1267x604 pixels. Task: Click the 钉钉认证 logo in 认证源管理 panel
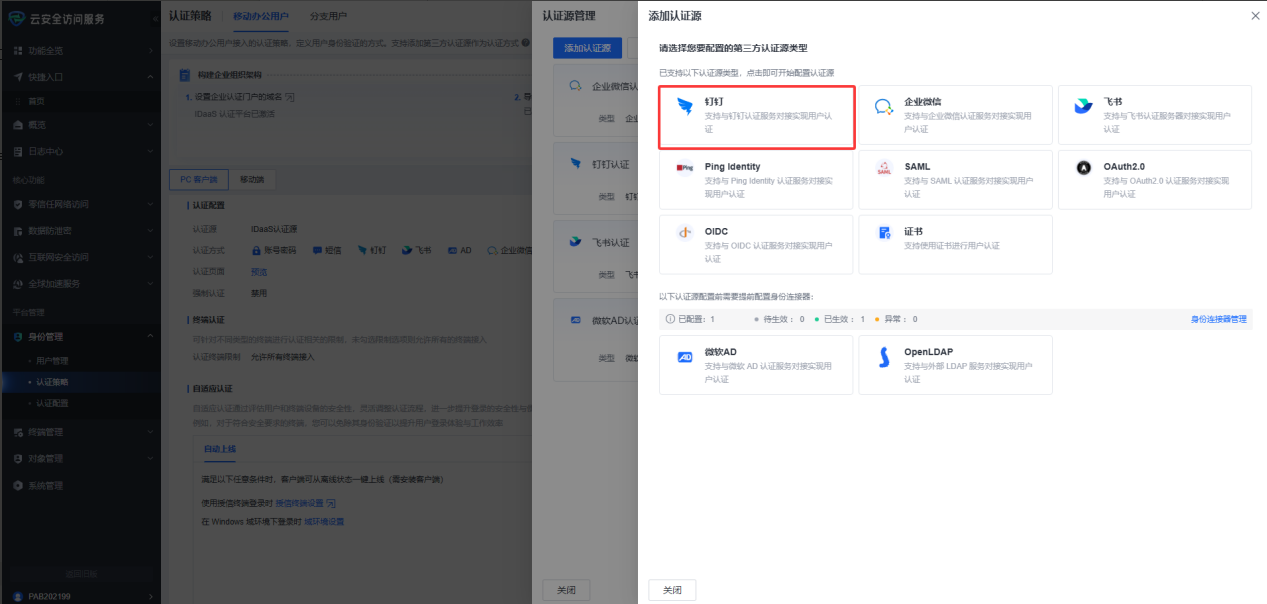point(576,163)
